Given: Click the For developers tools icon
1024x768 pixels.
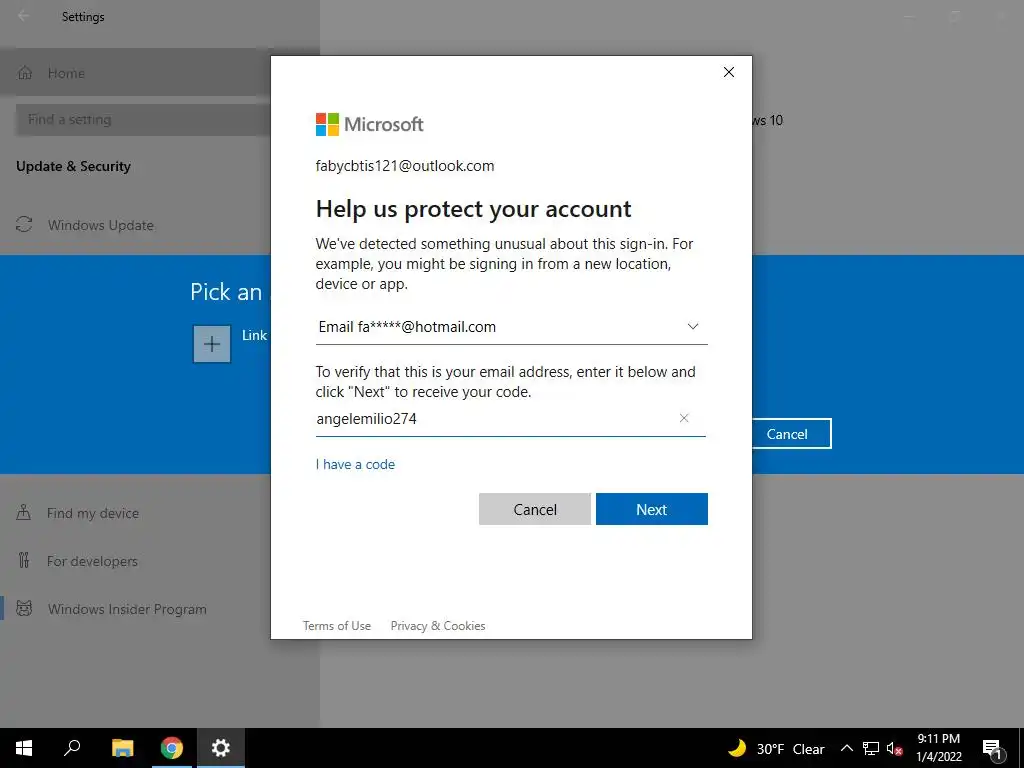Looking at the screenshot, I should pos(24,560).
